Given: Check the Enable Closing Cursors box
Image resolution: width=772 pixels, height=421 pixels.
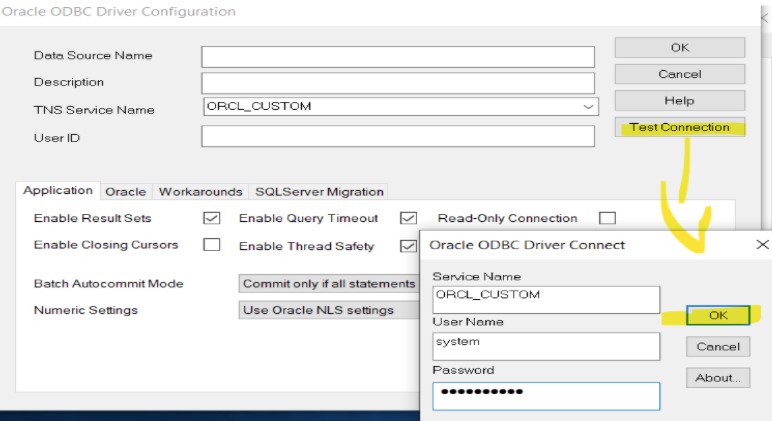Looking at the screenshot, I should click(x=211, y=245).
